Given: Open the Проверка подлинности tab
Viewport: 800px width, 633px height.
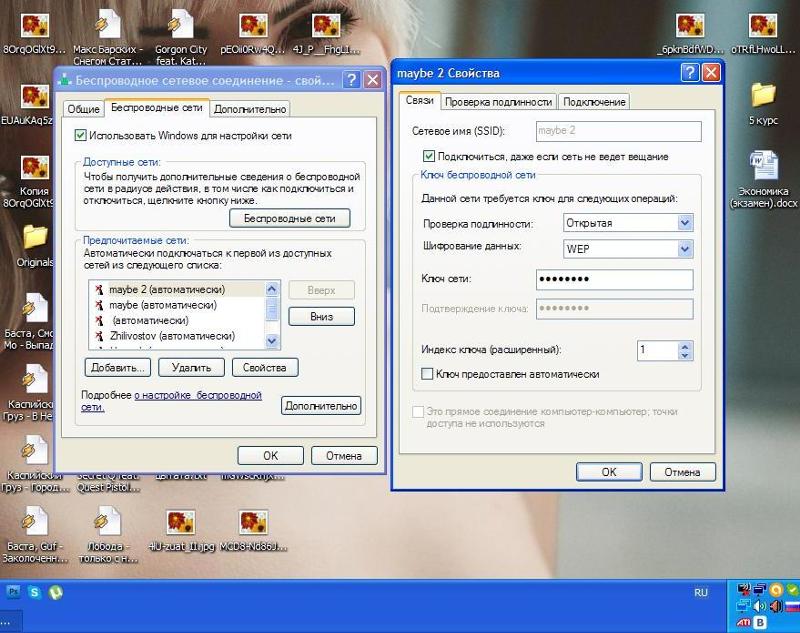Looking at the screenshot, I should coord(498,102).
